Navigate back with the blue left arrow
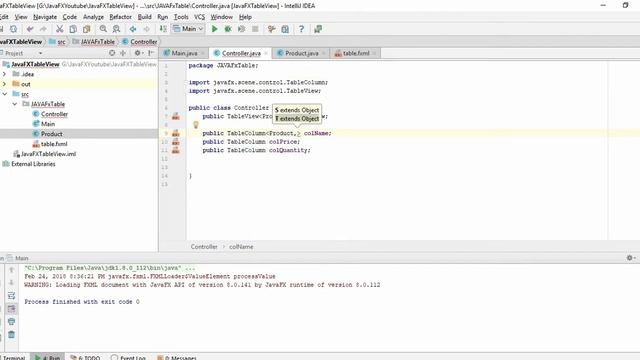Screen dimensions: 640x360 (133, 29)
